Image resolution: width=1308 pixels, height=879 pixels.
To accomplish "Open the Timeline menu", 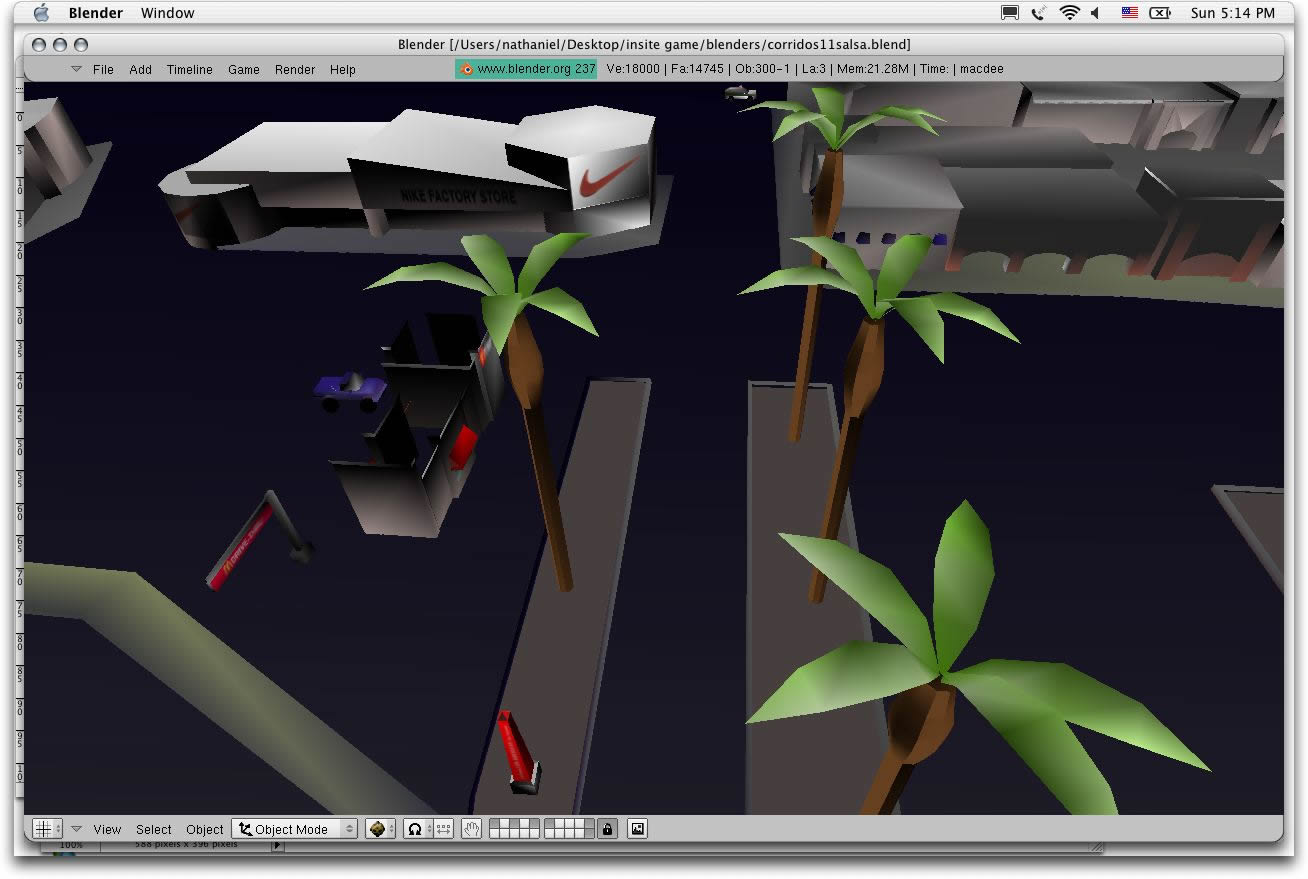I will click(189, 69).
